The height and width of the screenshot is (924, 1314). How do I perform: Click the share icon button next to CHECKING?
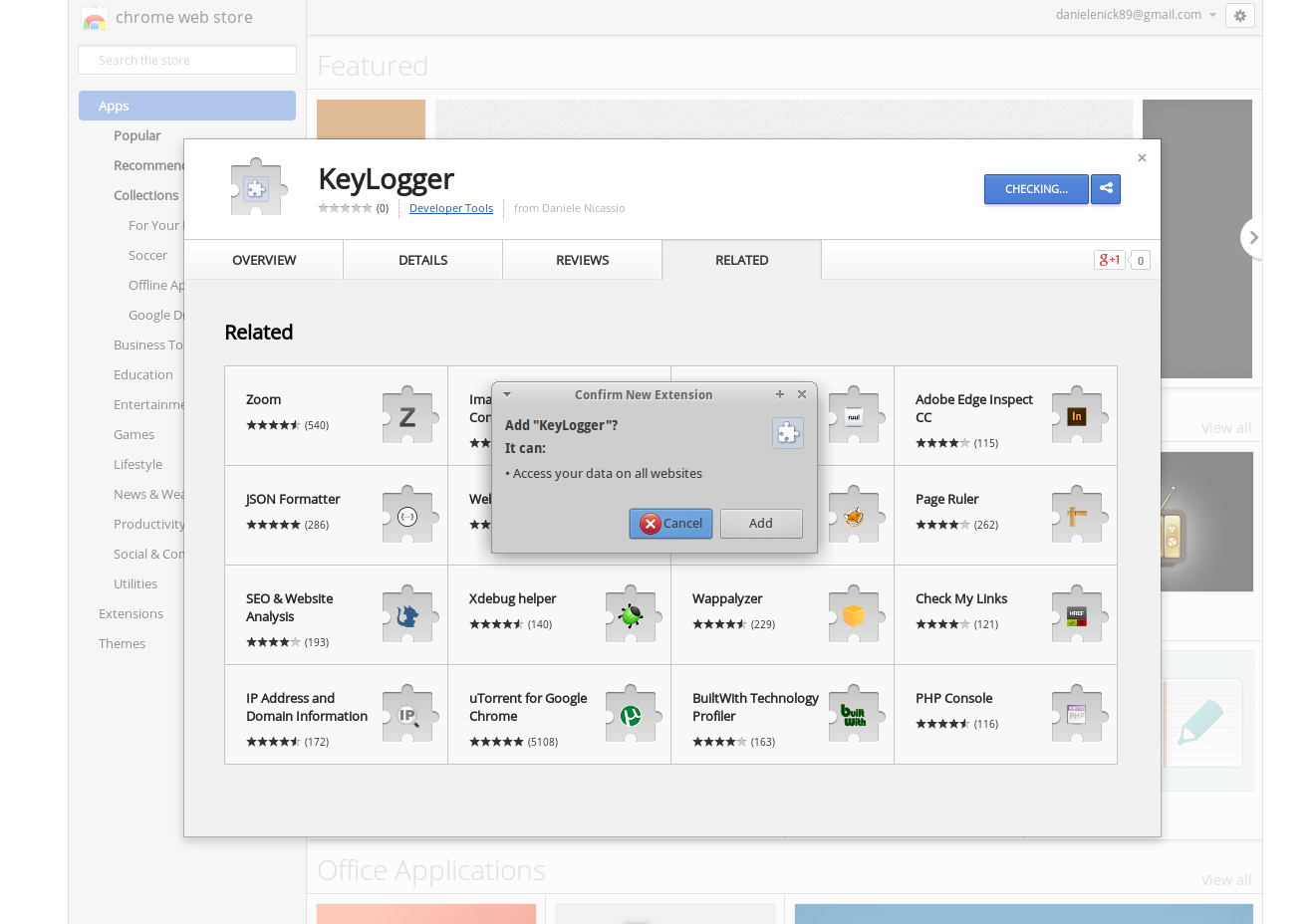pyautogui.click(x=1106, y=188)
